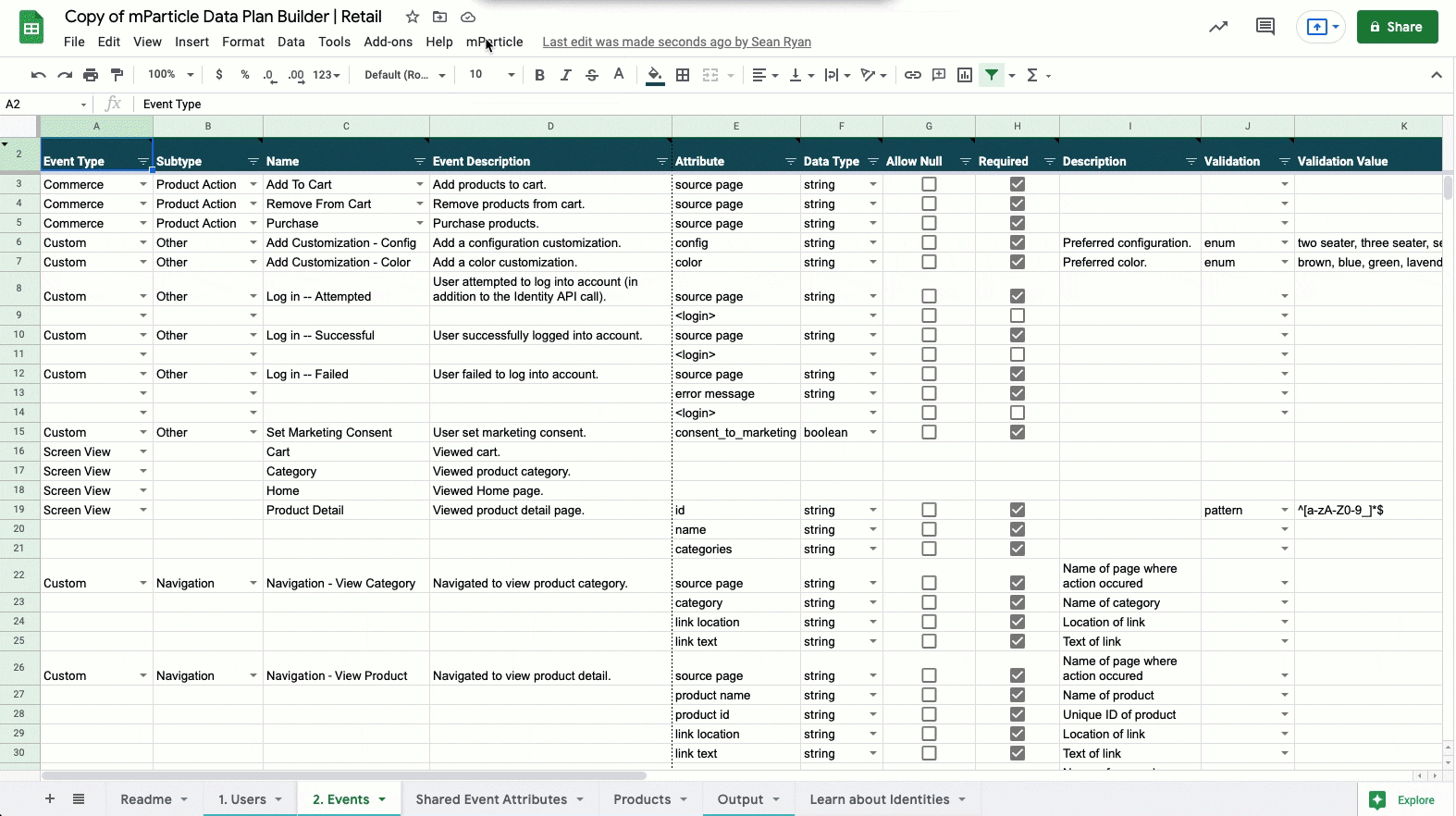Open the Add-ons menu

pos(388,42)
